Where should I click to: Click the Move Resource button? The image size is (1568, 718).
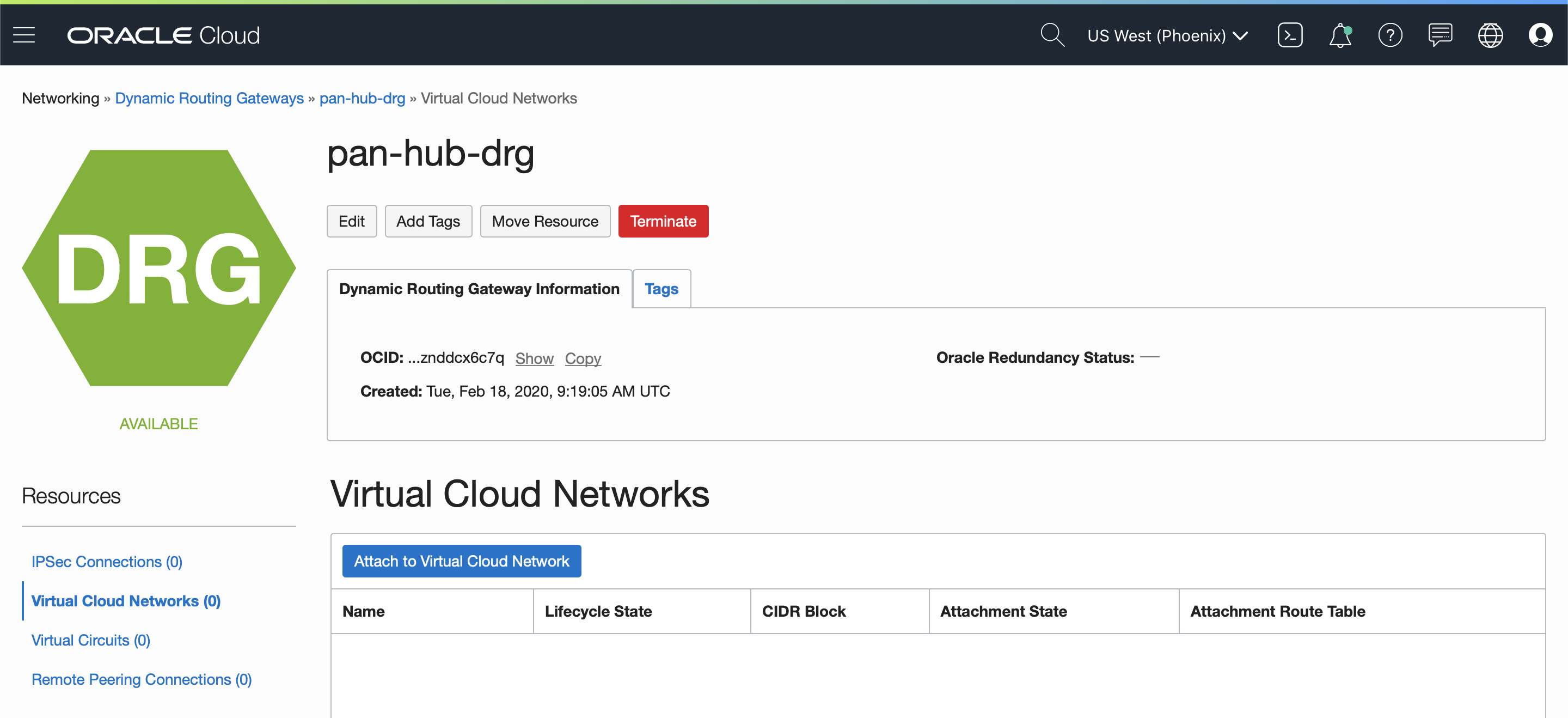(x=545, y=221)
